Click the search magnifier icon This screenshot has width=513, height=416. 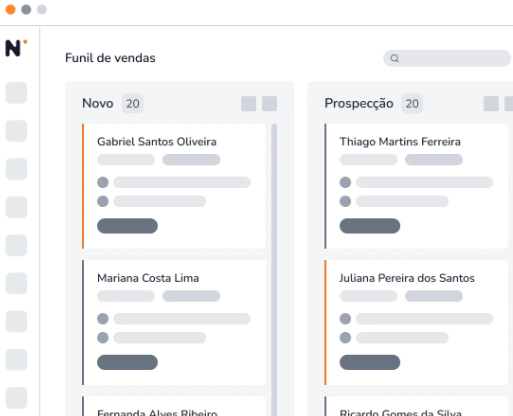click(394, 58)
